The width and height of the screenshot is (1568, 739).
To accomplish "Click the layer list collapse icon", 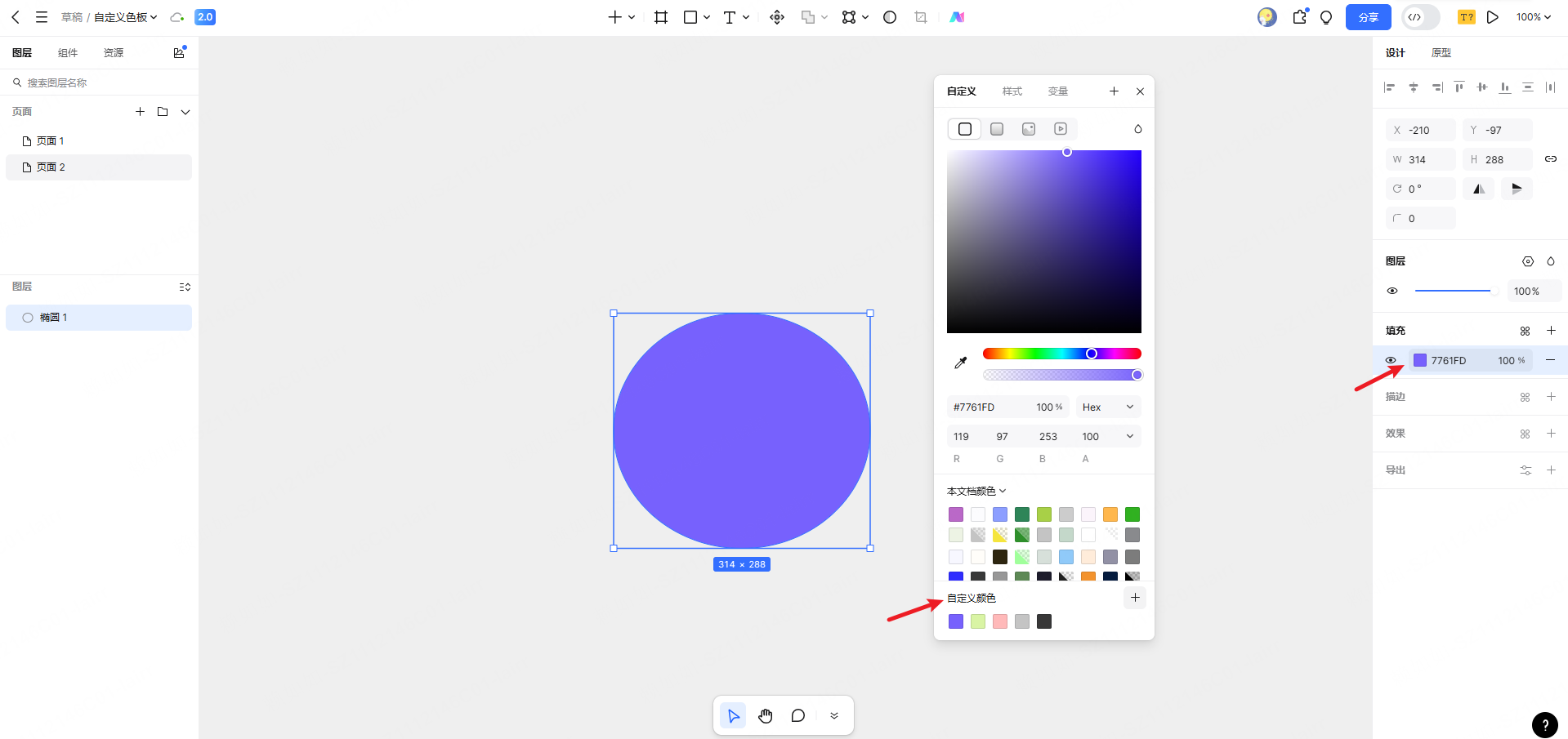I will click(185, 287).
